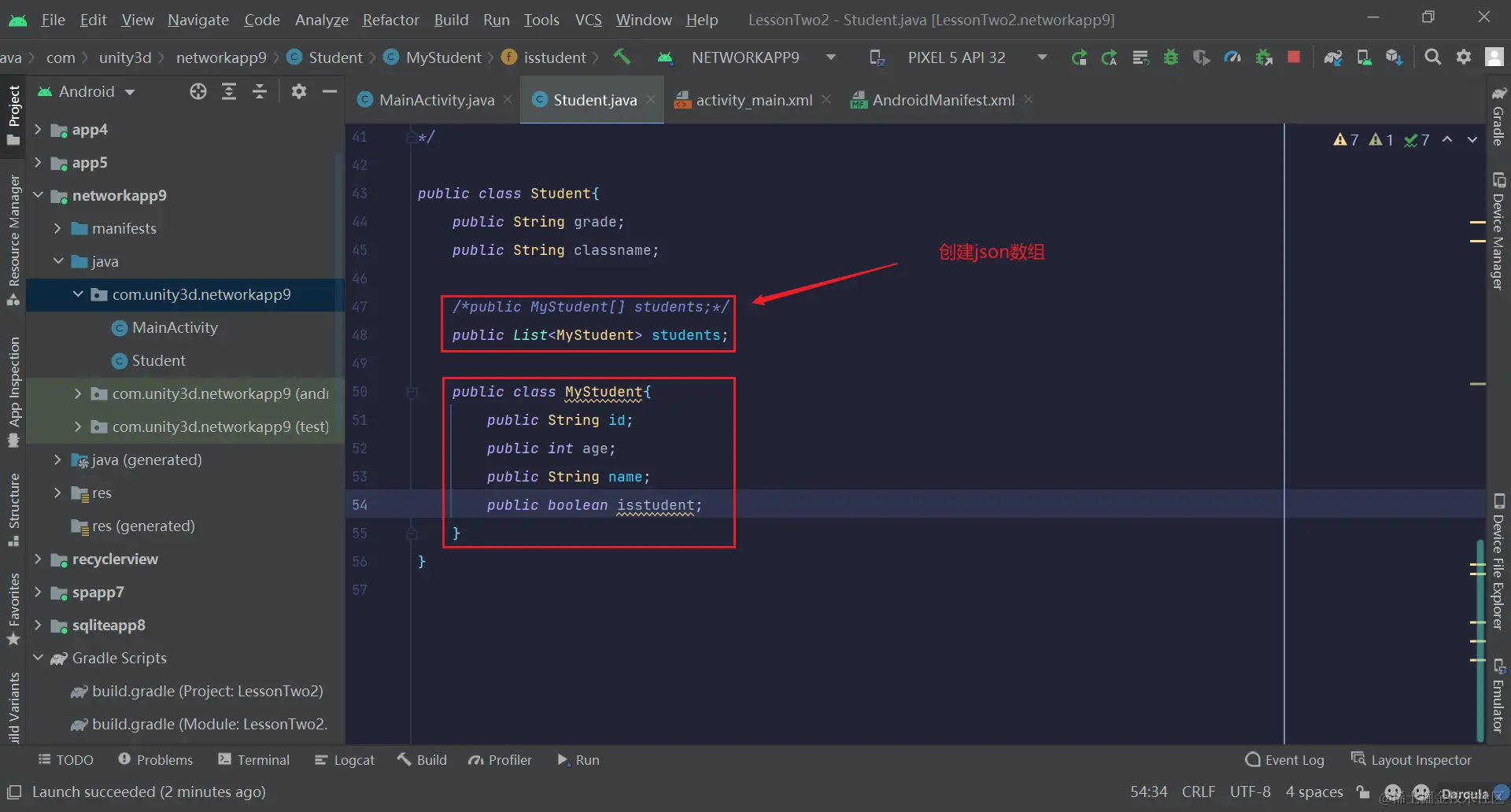1511x812 pixels.
Task: Sync project with Gradle files icon
Action: click(1333, 57)
